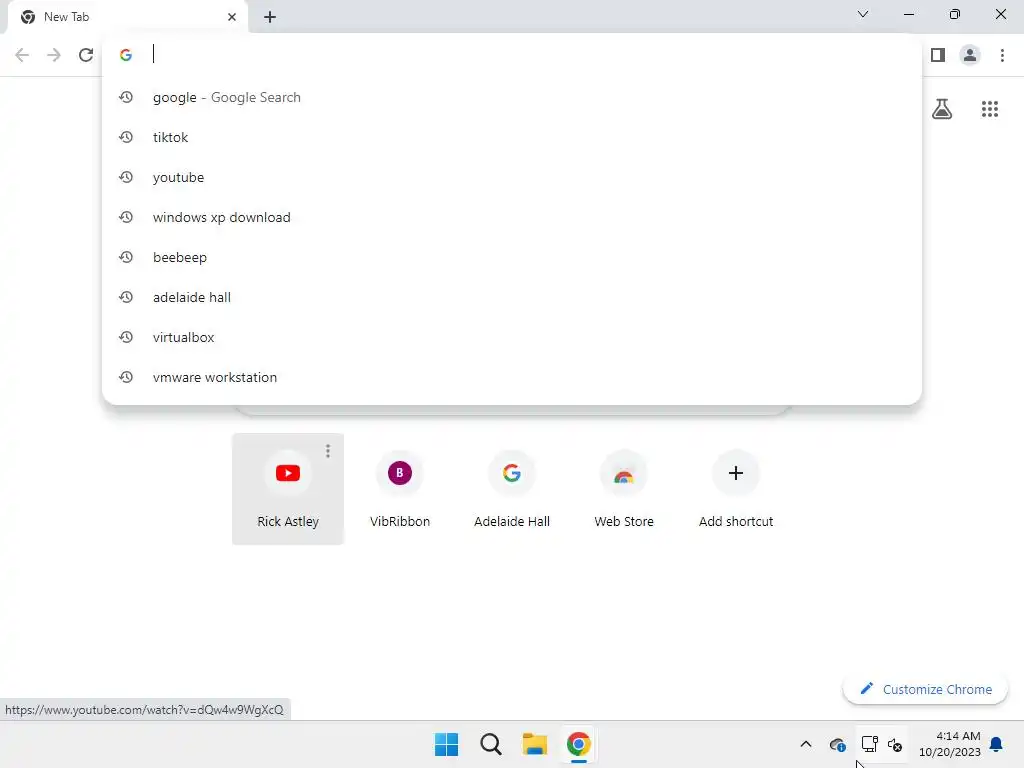Open Chrome's three-dot menu

point(1002,55)
